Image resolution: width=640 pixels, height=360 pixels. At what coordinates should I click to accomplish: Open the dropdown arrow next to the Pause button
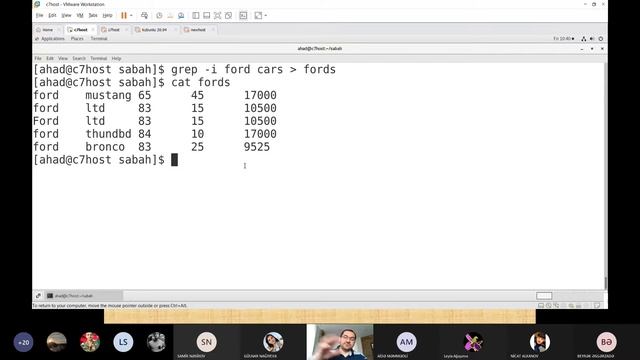click(131, 16)
